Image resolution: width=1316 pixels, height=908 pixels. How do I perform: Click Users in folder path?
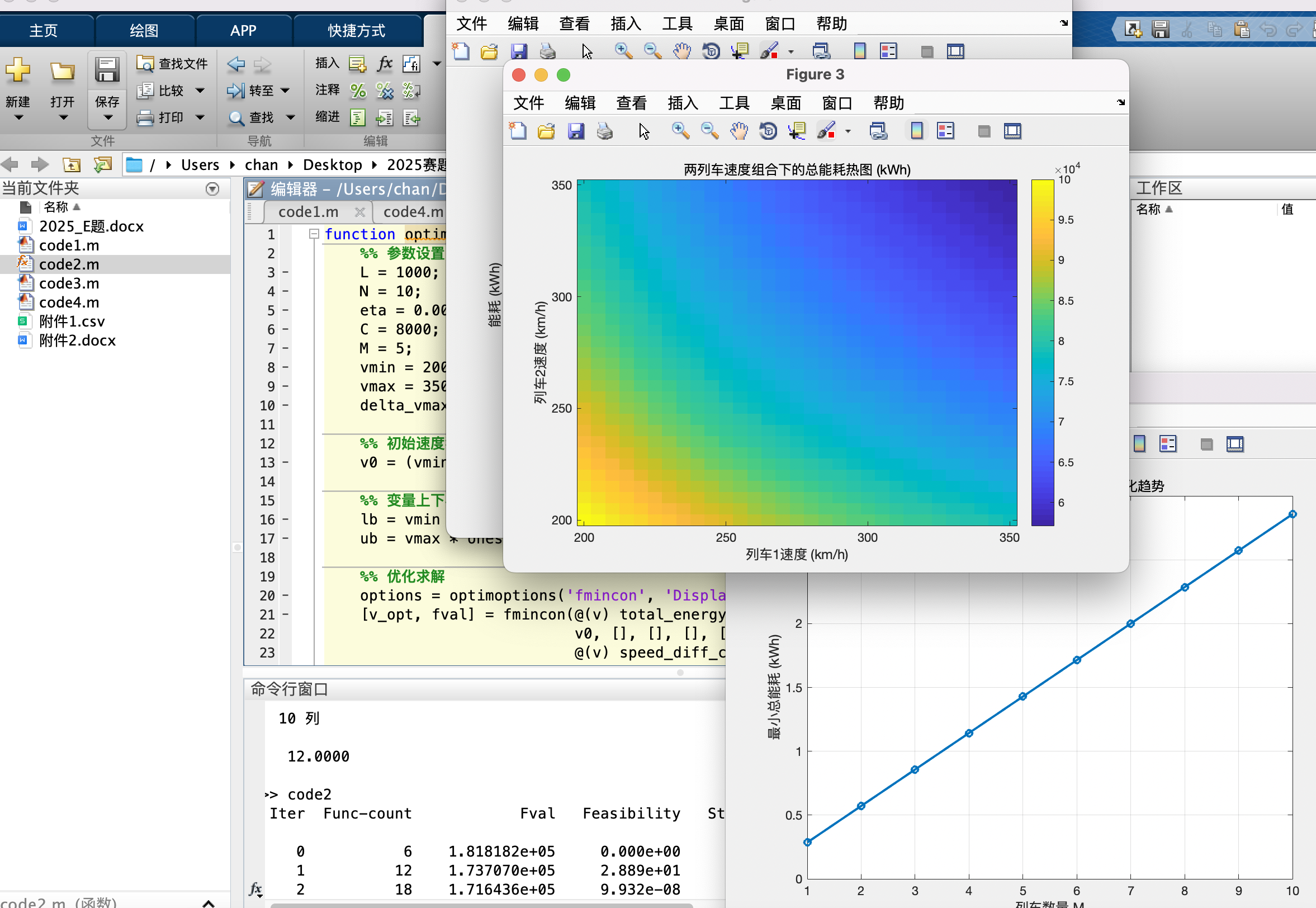click(200, 165)
